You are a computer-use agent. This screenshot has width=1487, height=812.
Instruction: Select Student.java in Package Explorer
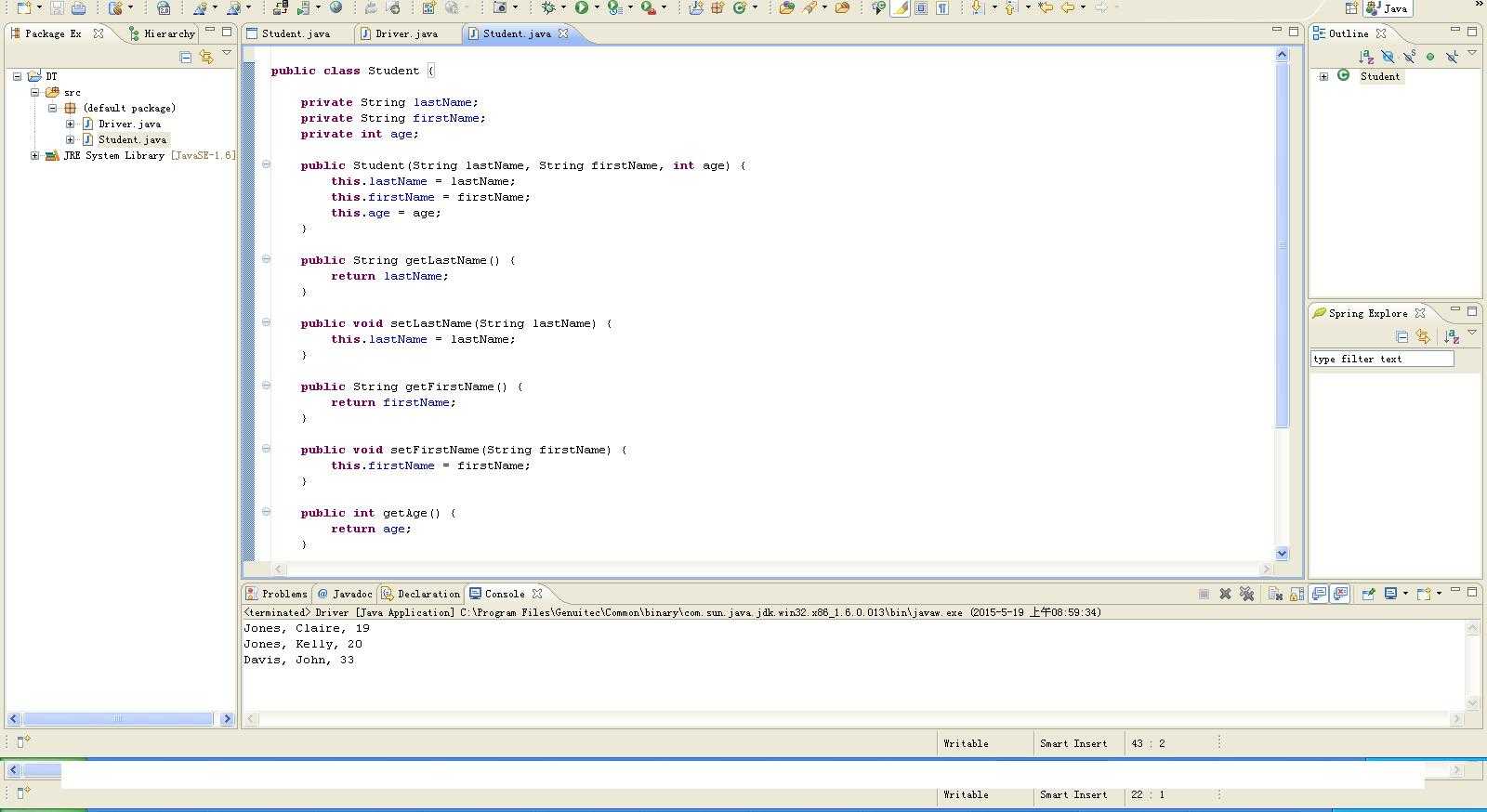(x=132, y=139)
